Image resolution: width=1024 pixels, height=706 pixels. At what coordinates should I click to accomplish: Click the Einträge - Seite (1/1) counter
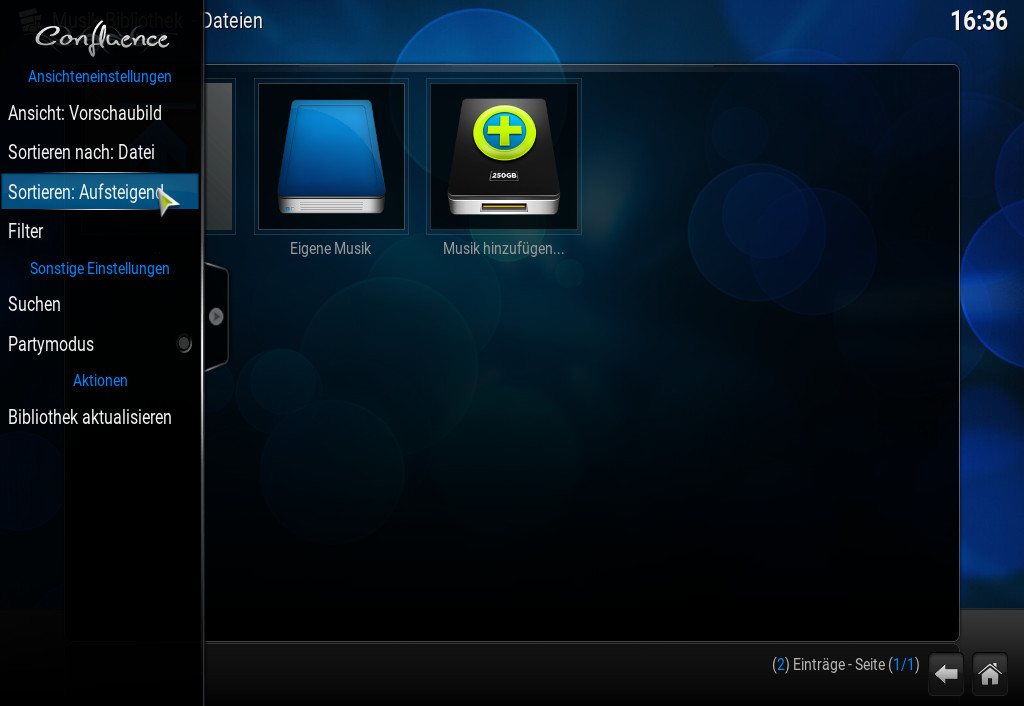[846, 665]
